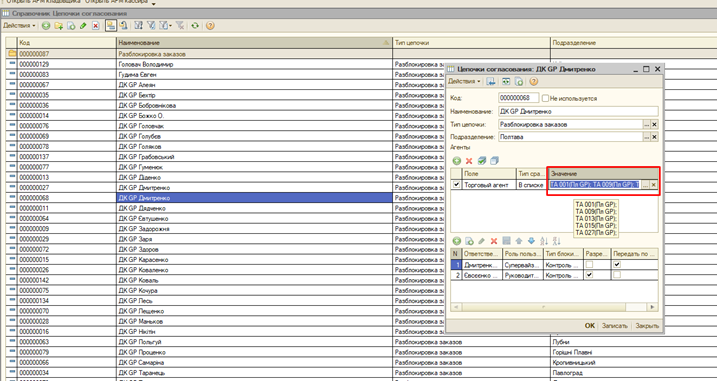Clear the Значение cell value
The height and width of the screenshot is (381, 717).
tap(653, 185)
